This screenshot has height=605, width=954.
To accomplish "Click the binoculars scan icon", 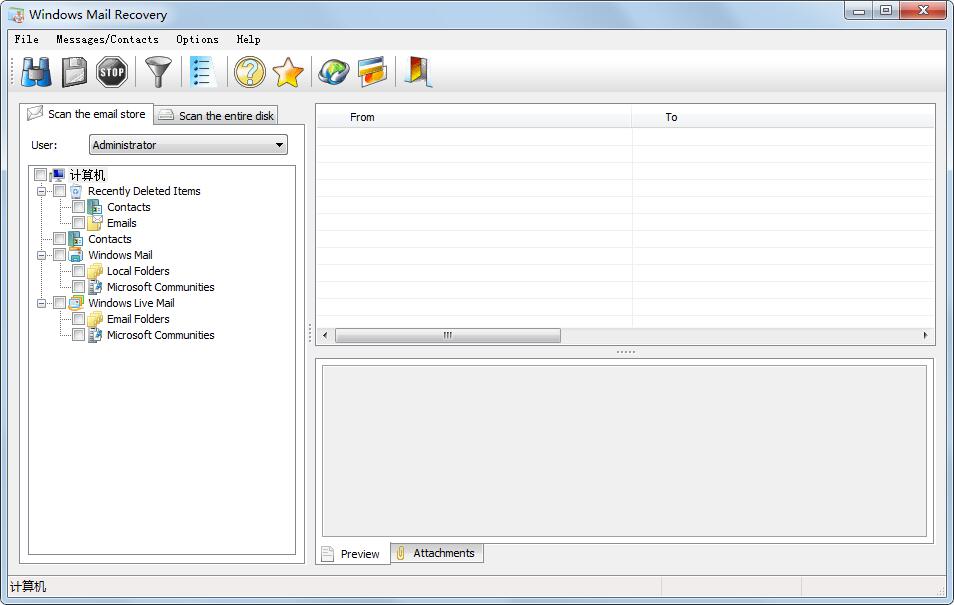I will (x=37, y=72).
